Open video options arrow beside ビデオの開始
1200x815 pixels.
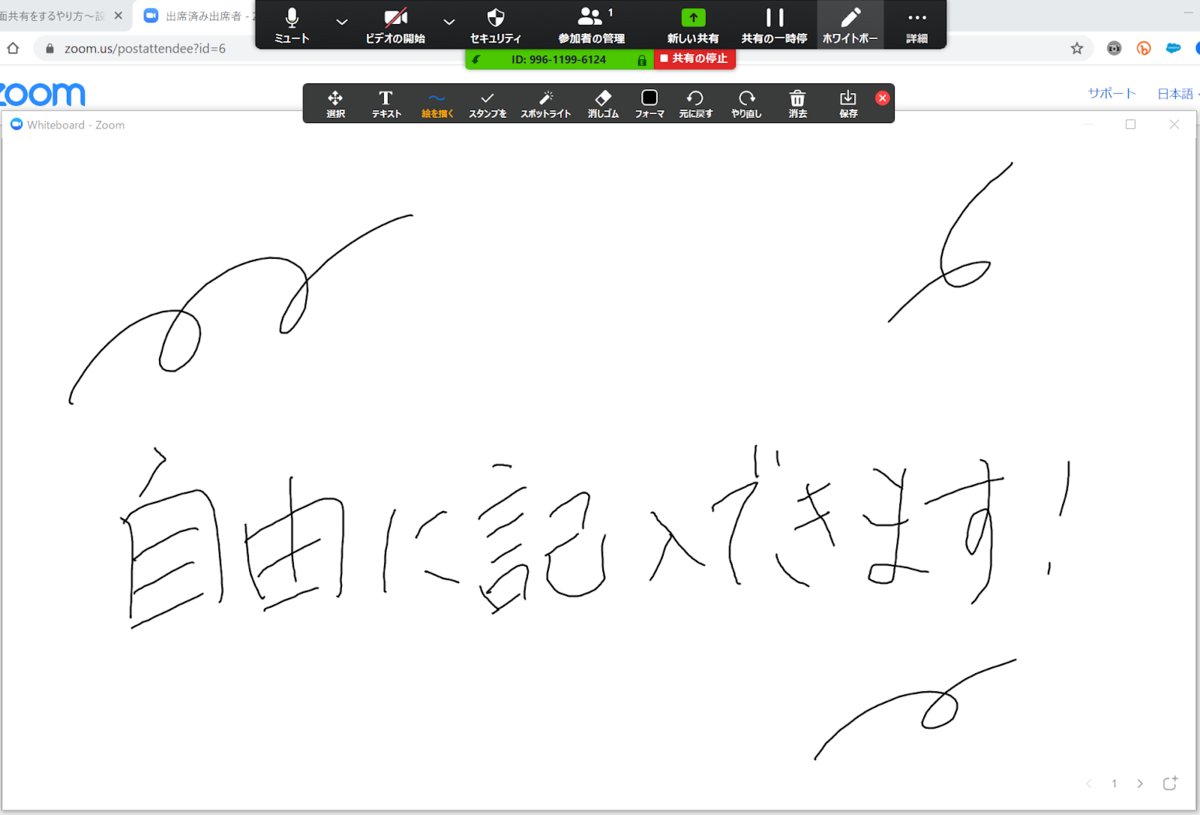449,22
